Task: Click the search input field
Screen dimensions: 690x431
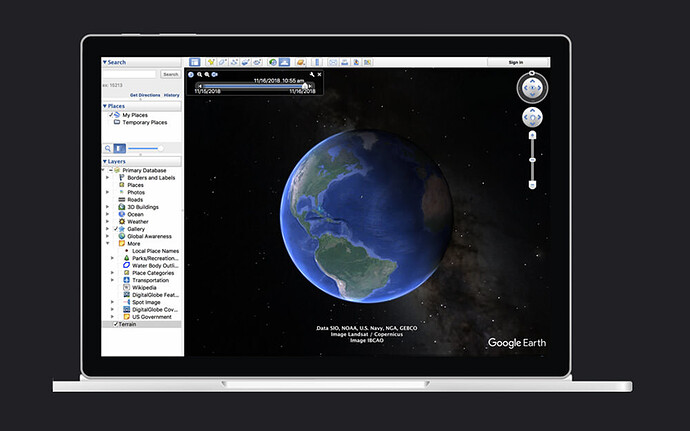Action: tap(129, 74)
